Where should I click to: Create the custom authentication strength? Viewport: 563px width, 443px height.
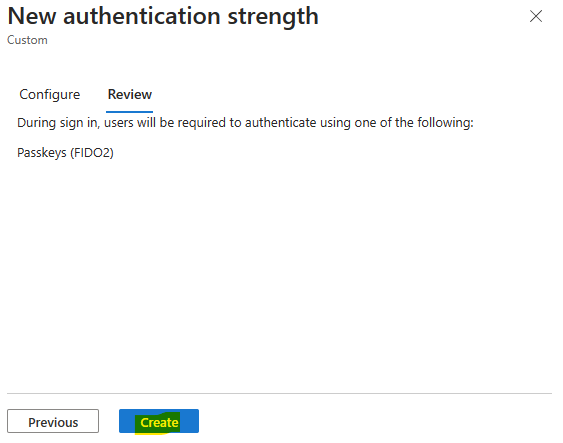tap(159, 421)
